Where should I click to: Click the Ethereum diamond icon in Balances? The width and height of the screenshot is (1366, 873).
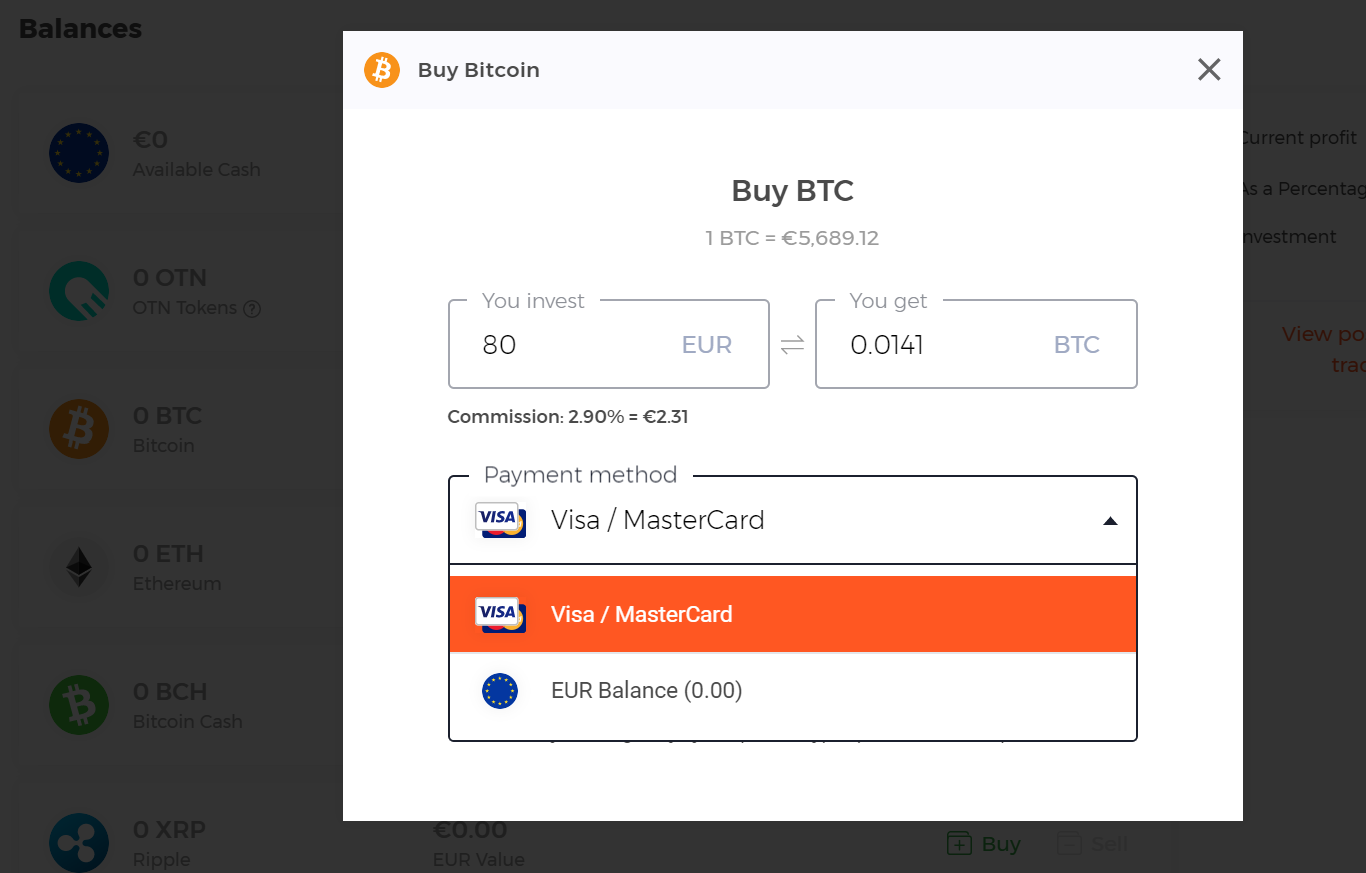click(79, 567)
